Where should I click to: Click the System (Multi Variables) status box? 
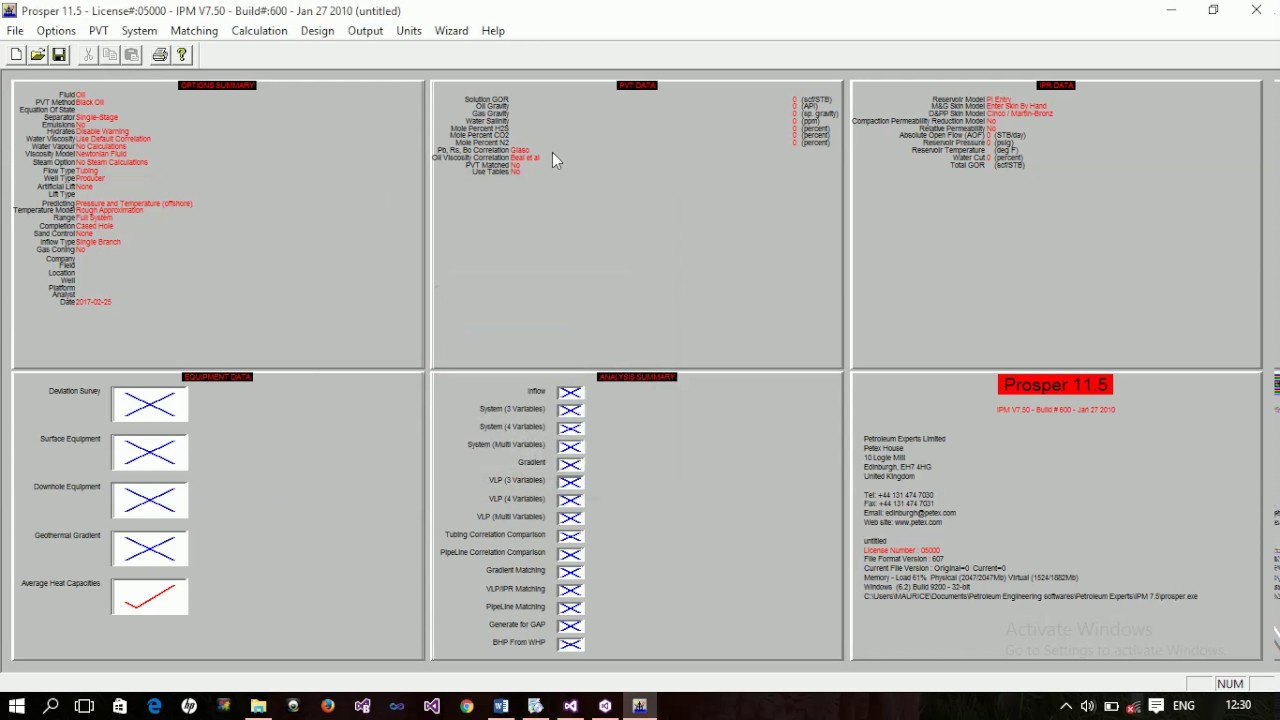[571, 446]
